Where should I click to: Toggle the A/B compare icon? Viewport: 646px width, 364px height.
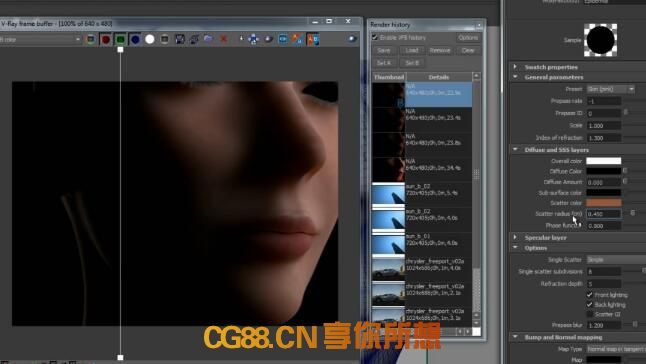point(312,39)
